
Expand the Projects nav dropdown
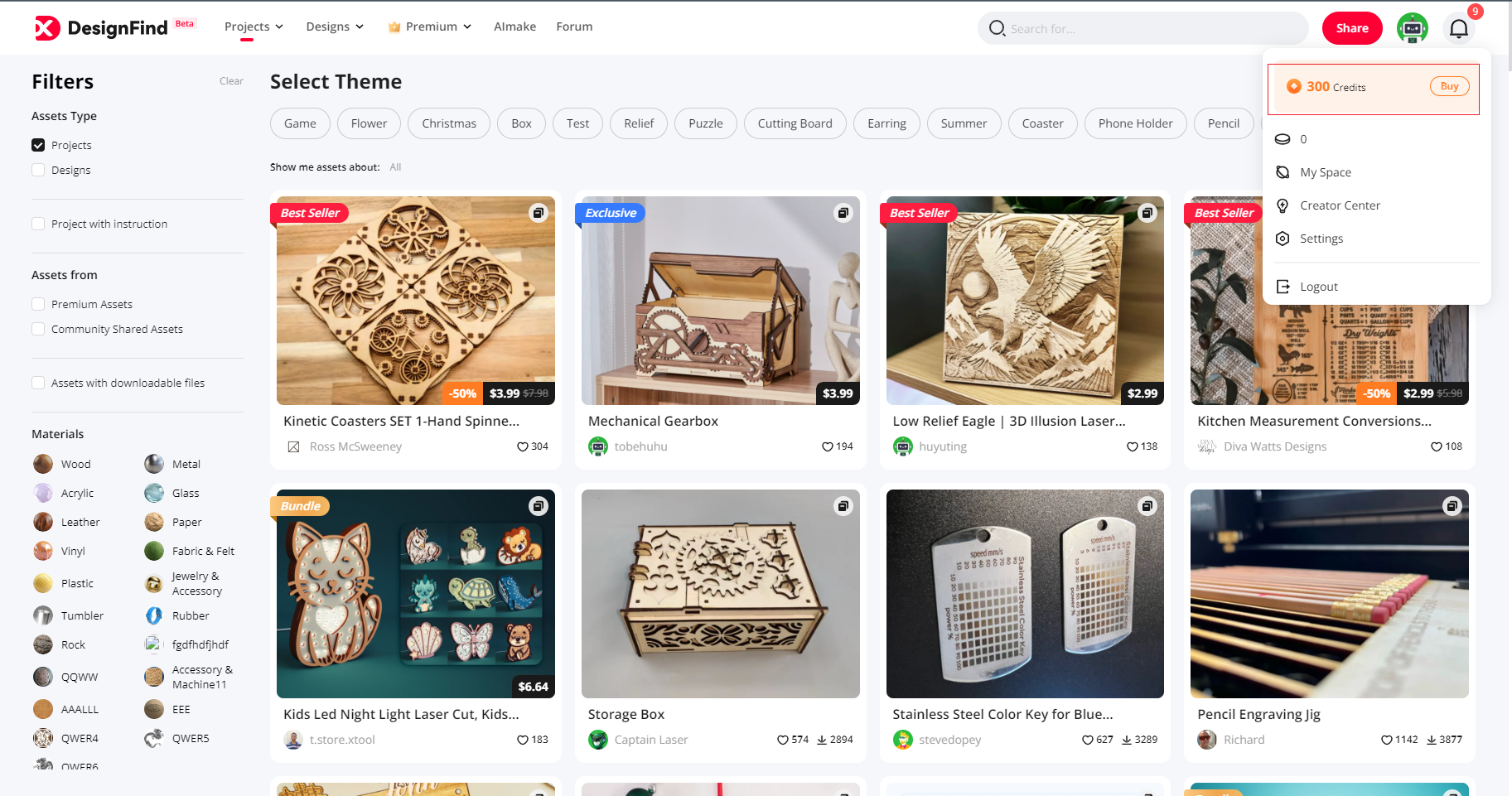tap(254, 27)
